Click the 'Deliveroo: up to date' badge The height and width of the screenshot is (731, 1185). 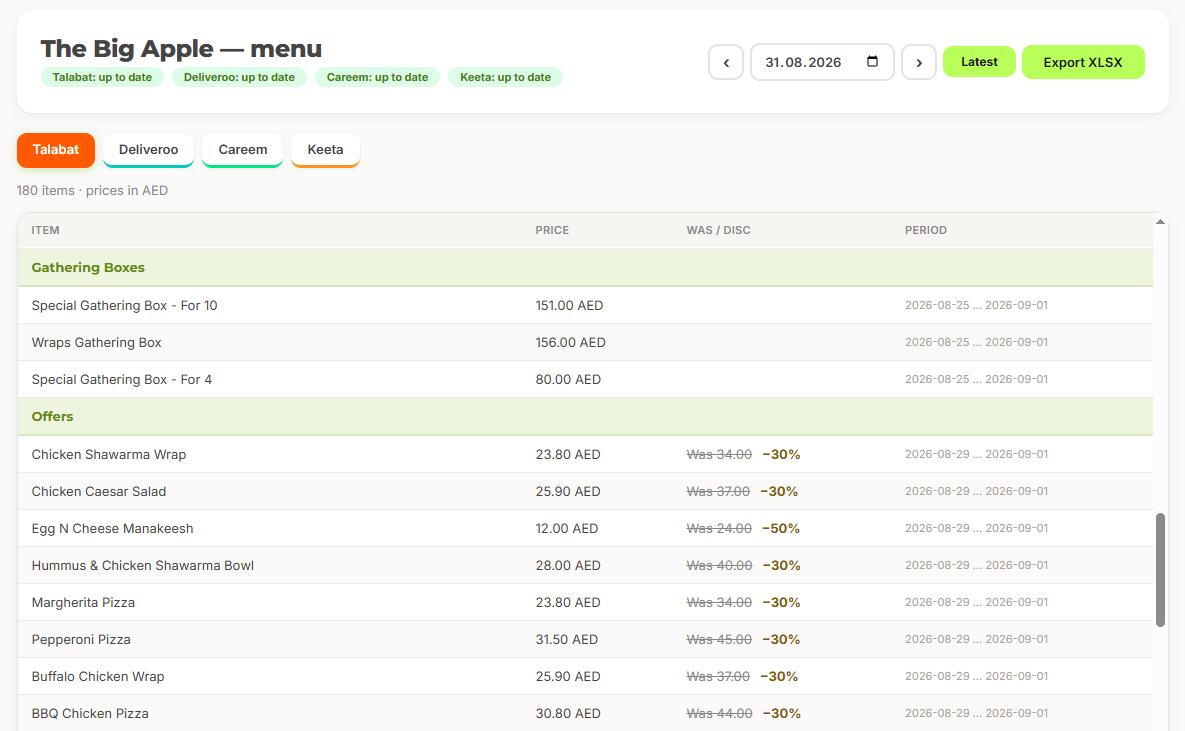(x=239, y=77)
